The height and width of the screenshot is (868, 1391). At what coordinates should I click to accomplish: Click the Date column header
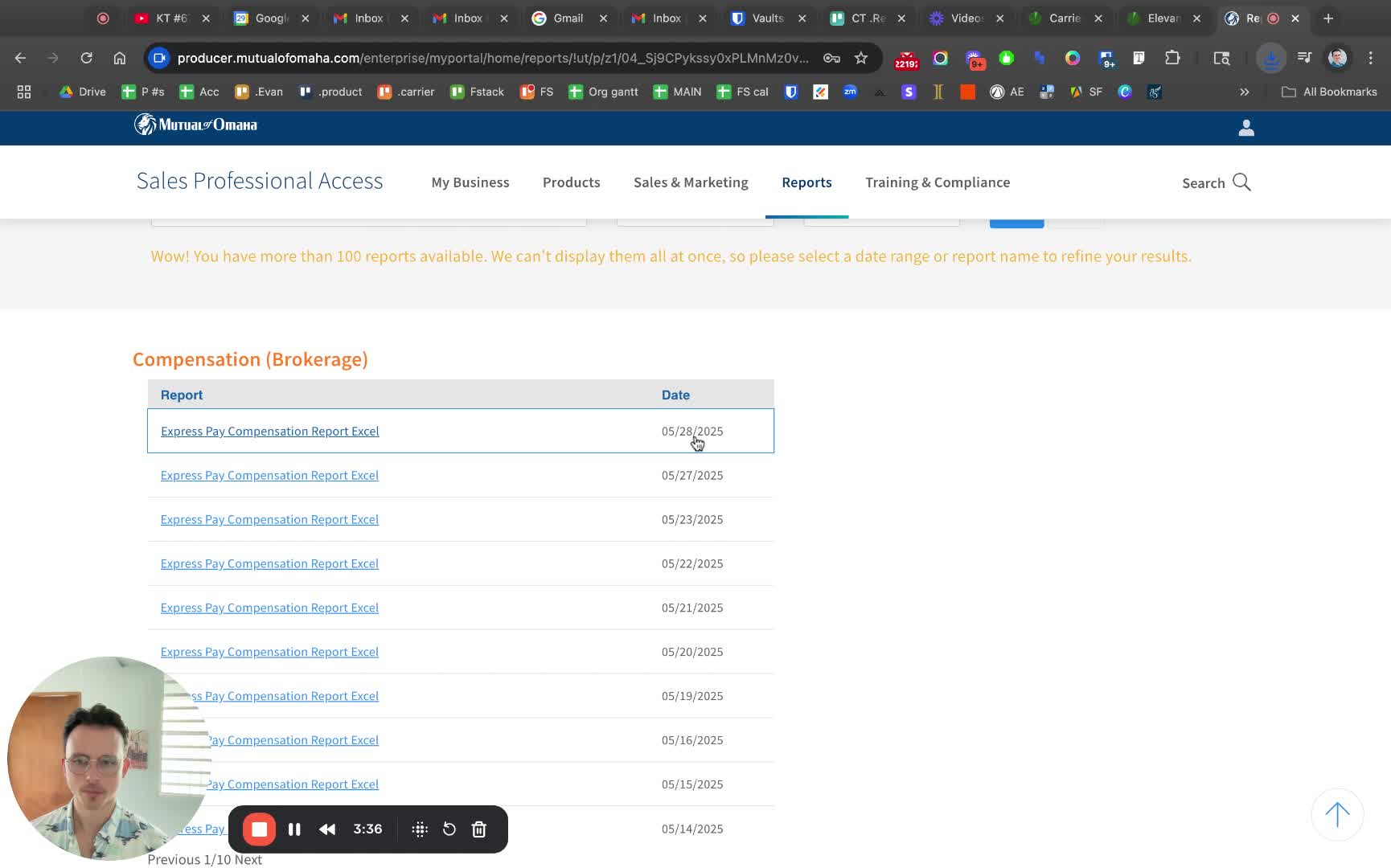(675, 395)
